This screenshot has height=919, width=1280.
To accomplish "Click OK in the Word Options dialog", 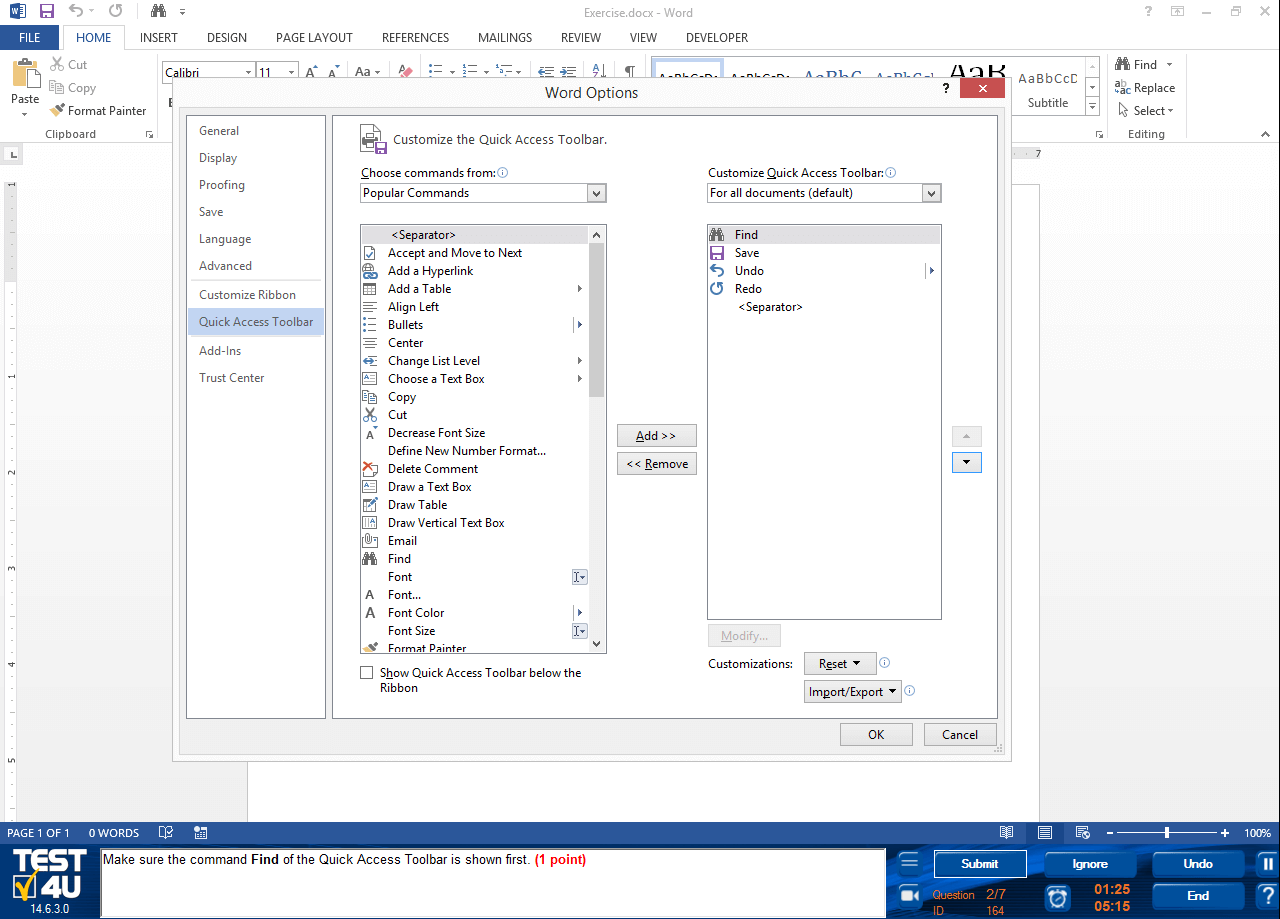I will [x=876, y=735].
